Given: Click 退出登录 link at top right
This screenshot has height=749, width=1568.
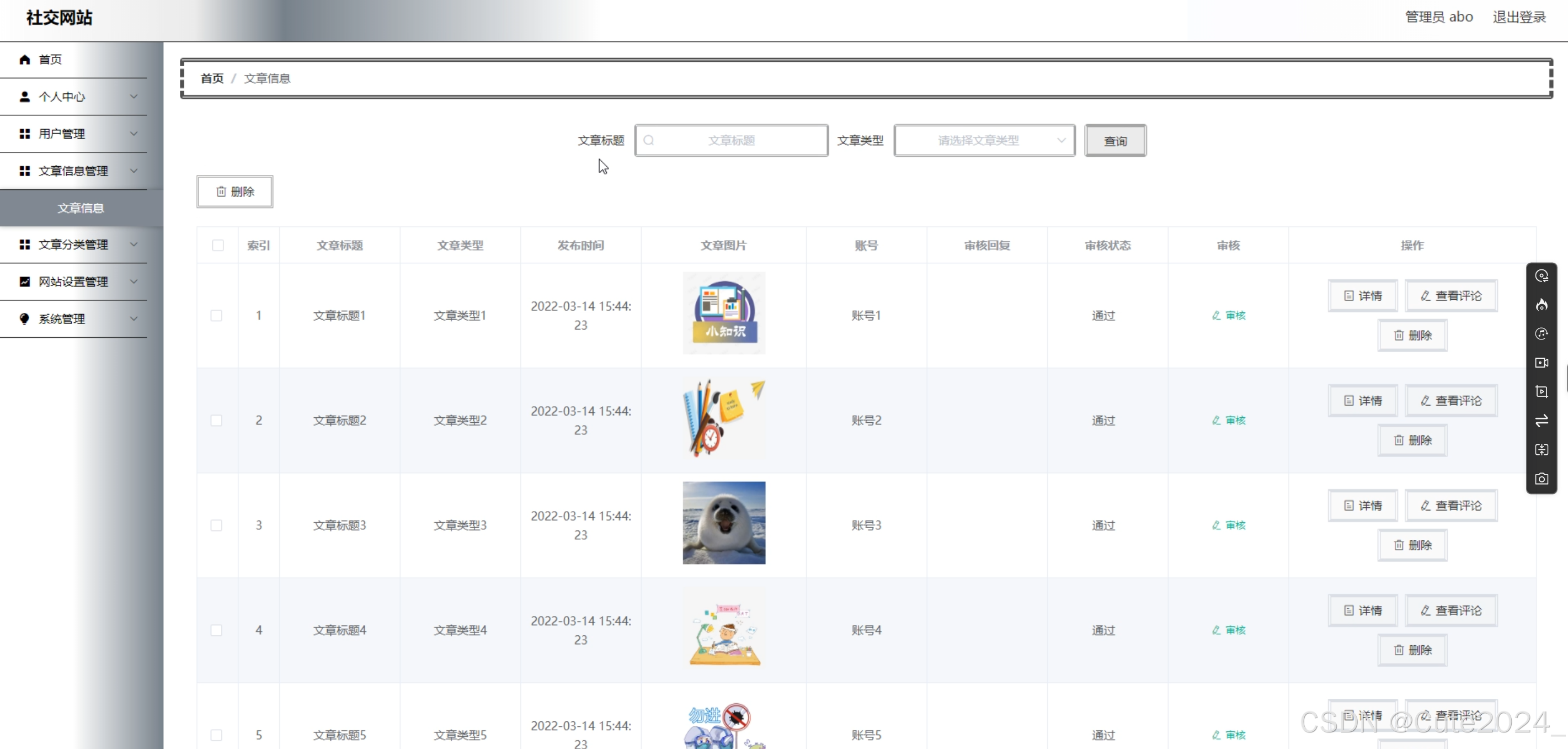Looking at the screenshot, I should 1519,17.
